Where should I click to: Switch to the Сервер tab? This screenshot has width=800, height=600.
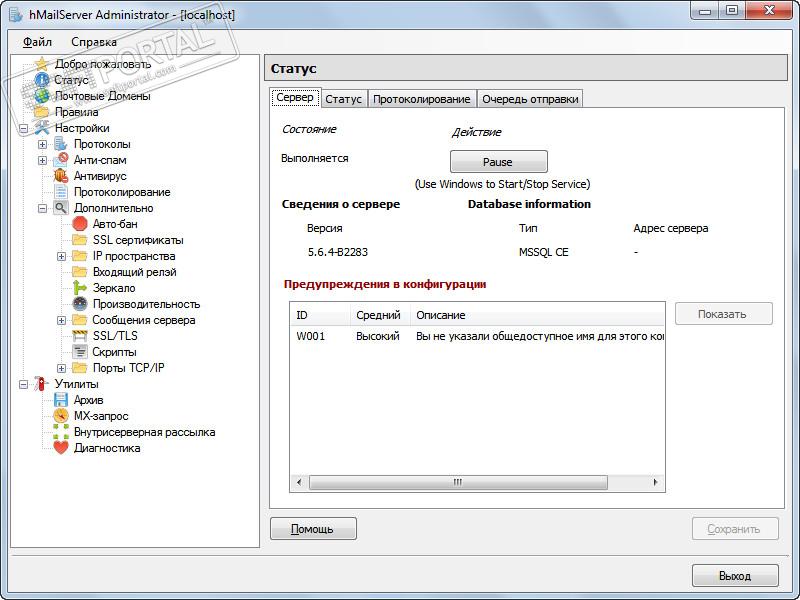295,97
